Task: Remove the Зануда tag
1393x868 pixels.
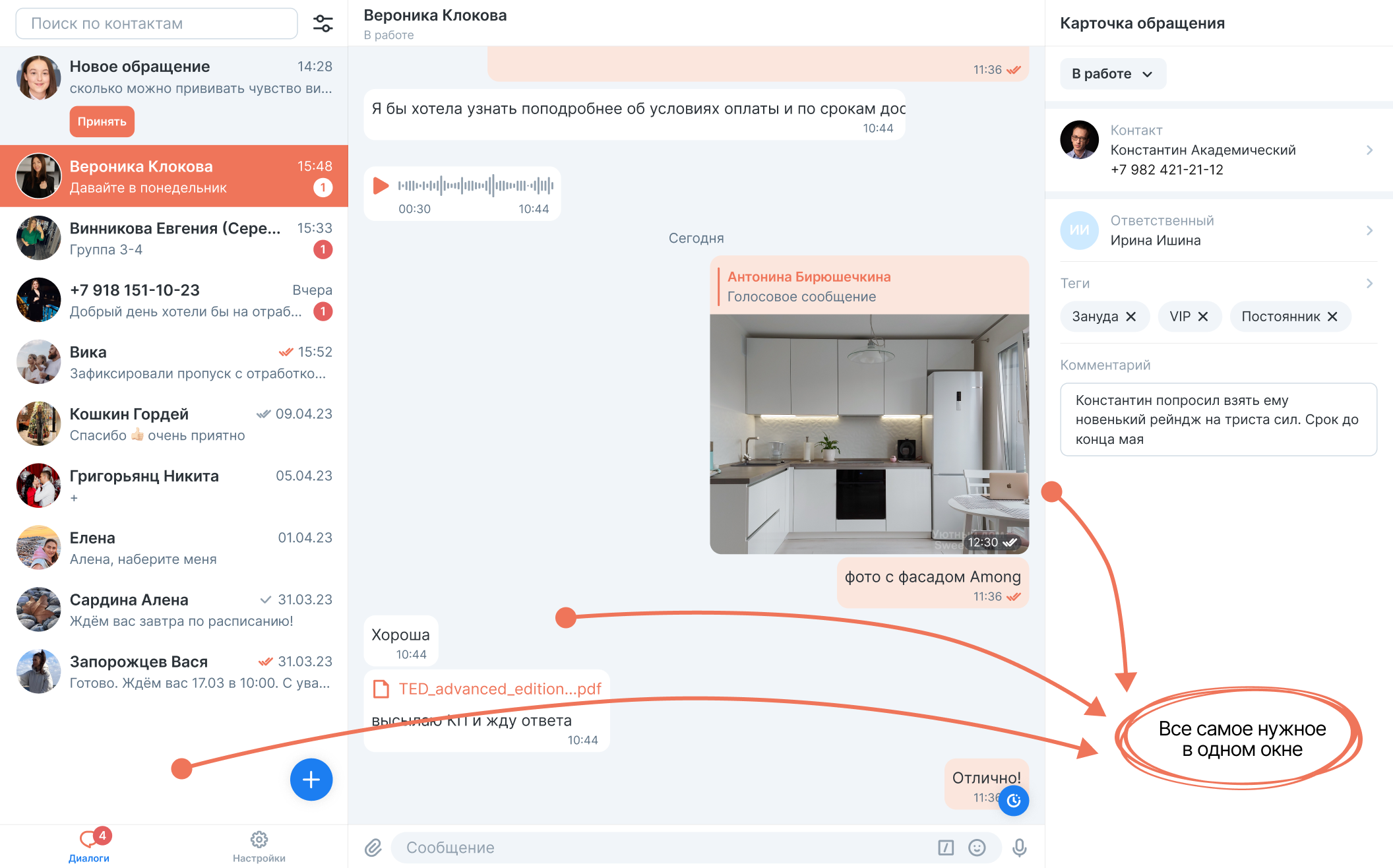Action: [1132, 316]
